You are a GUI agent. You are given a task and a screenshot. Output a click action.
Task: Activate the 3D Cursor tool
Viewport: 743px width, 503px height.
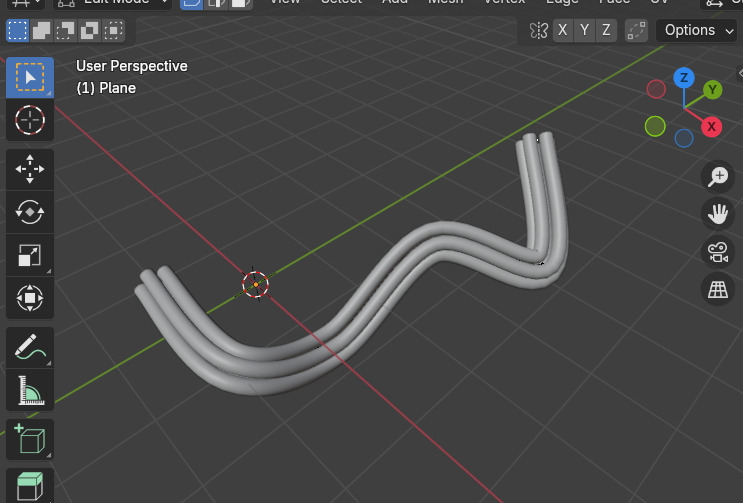pos(30,120)
